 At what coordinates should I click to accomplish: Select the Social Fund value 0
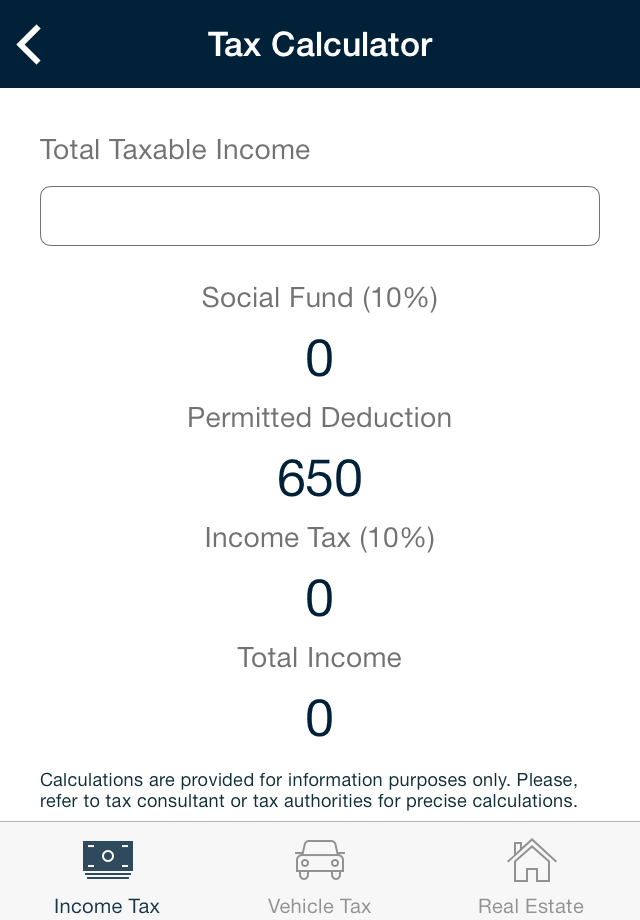[x=320, y=358]
